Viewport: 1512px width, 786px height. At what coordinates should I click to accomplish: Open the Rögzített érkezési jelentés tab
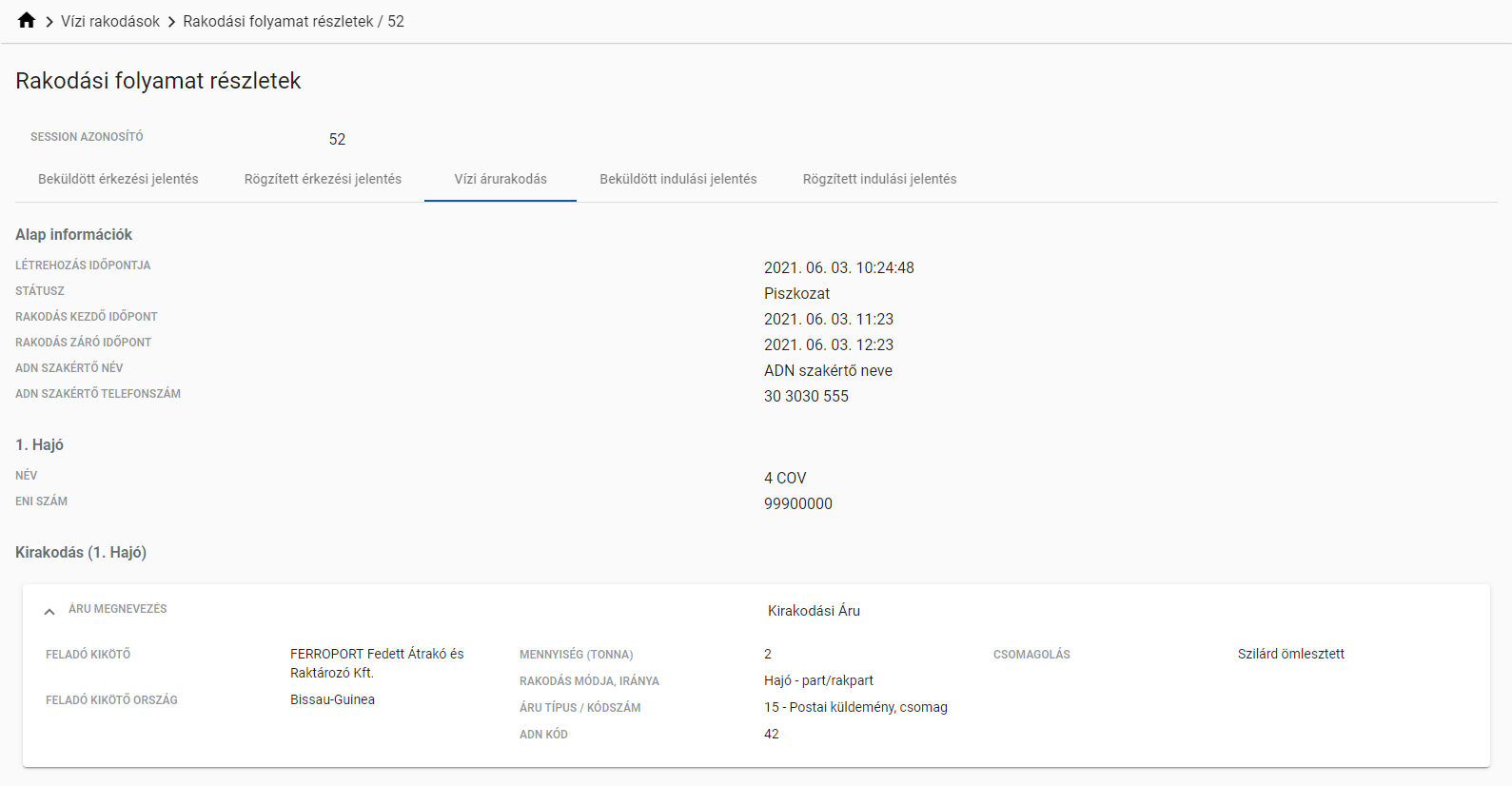323,179
